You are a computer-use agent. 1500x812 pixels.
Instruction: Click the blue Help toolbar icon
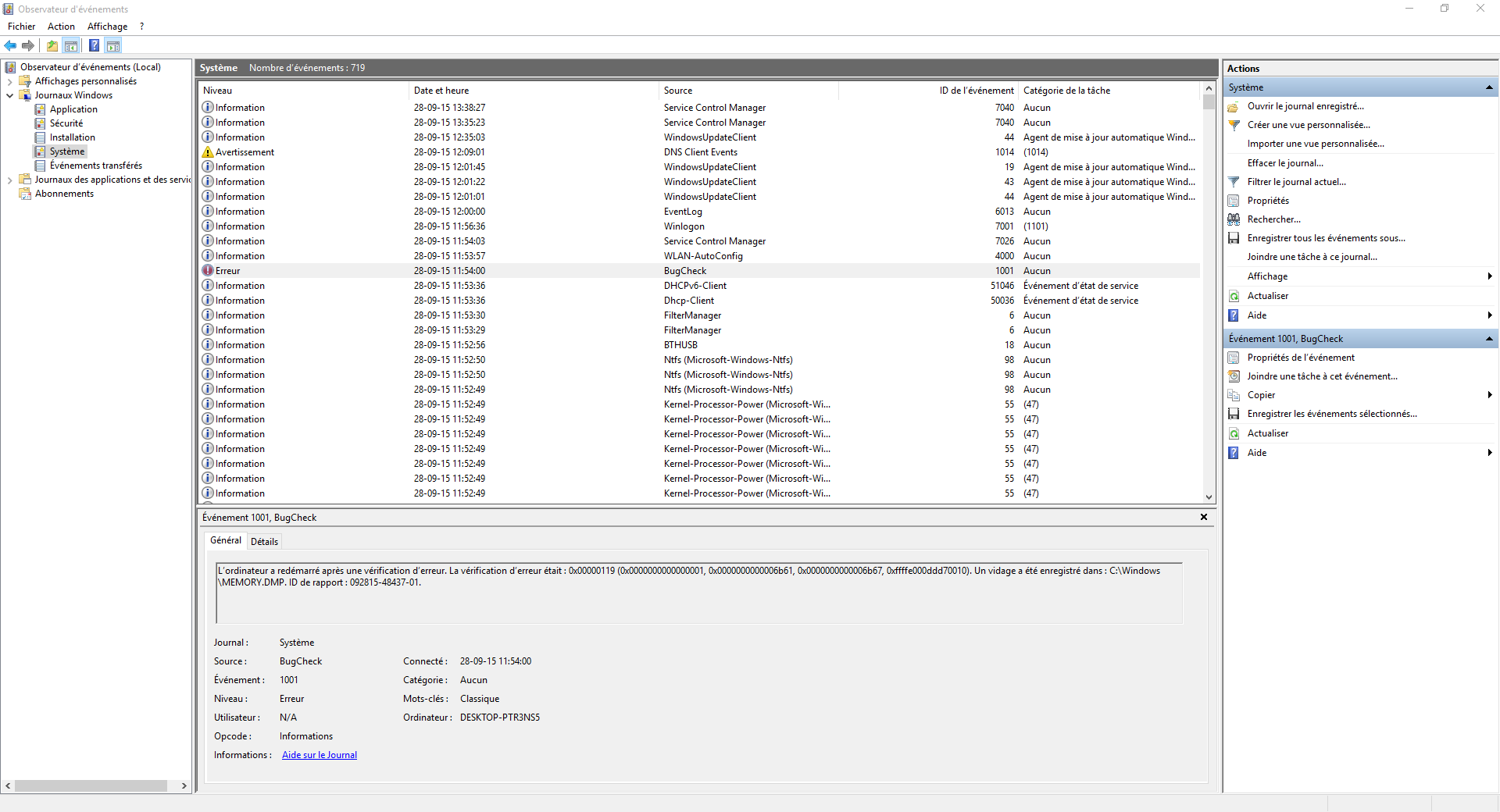tap(94, 45)
